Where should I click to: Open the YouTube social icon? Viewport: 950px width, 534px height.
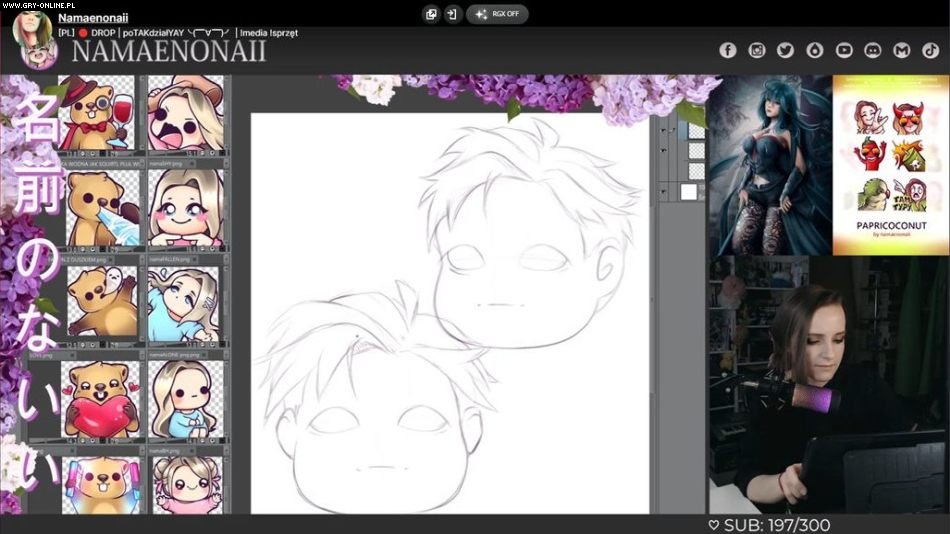844,50
